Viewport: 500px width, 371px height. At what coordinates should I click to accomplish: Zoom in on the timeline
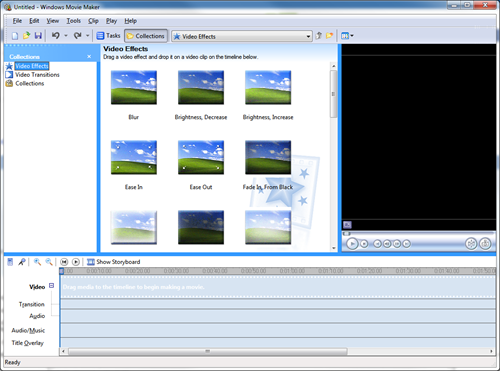37,262
